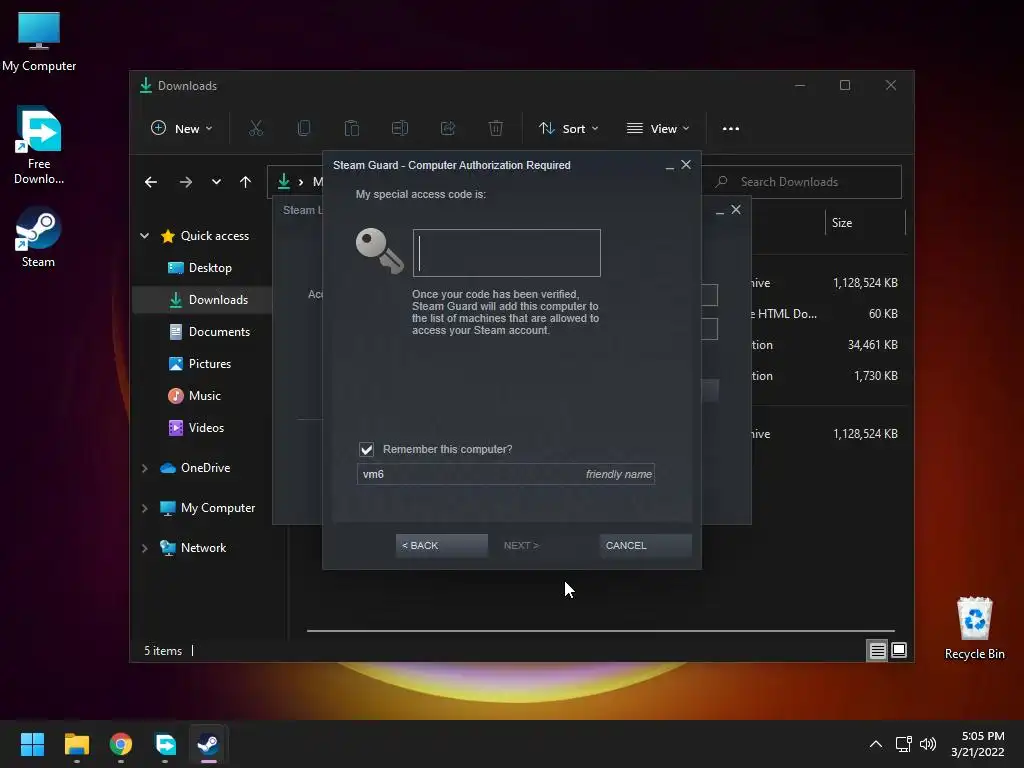Go forward with the right arrow in Explorer
Screen dimensions: 1024x768
pos(185,182)
